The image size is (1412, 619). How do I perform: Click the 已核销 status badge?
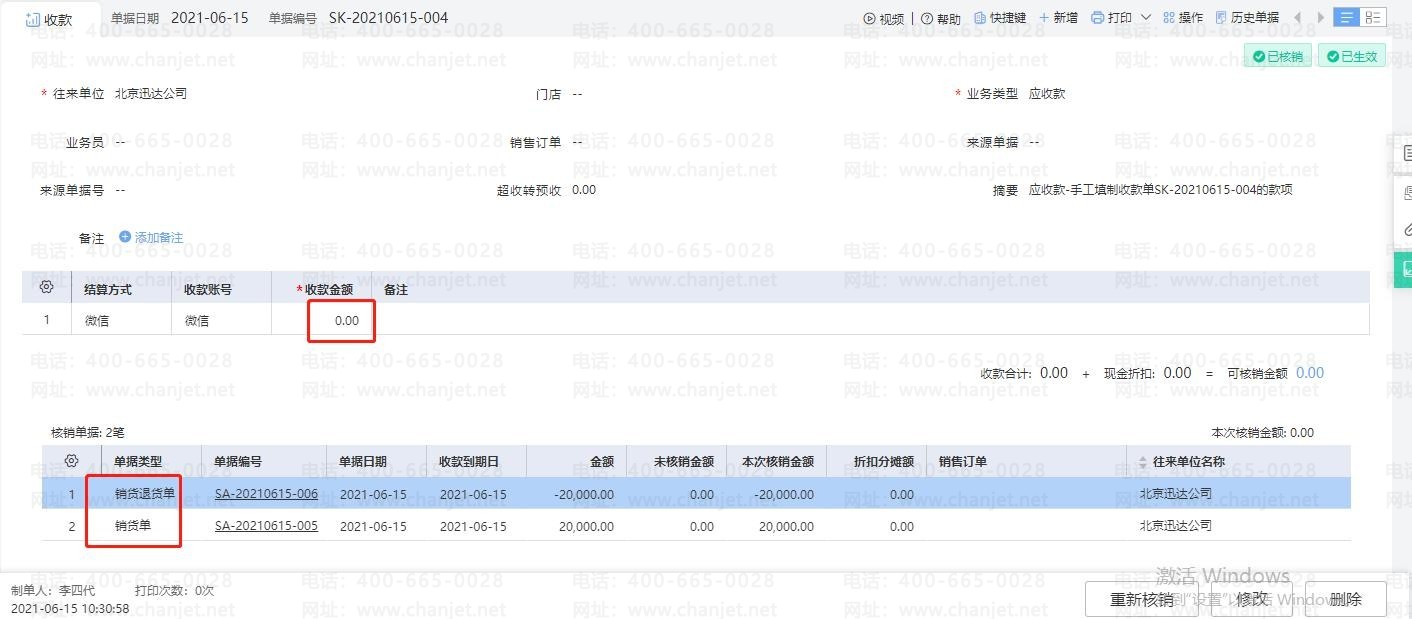point(1278,56)
